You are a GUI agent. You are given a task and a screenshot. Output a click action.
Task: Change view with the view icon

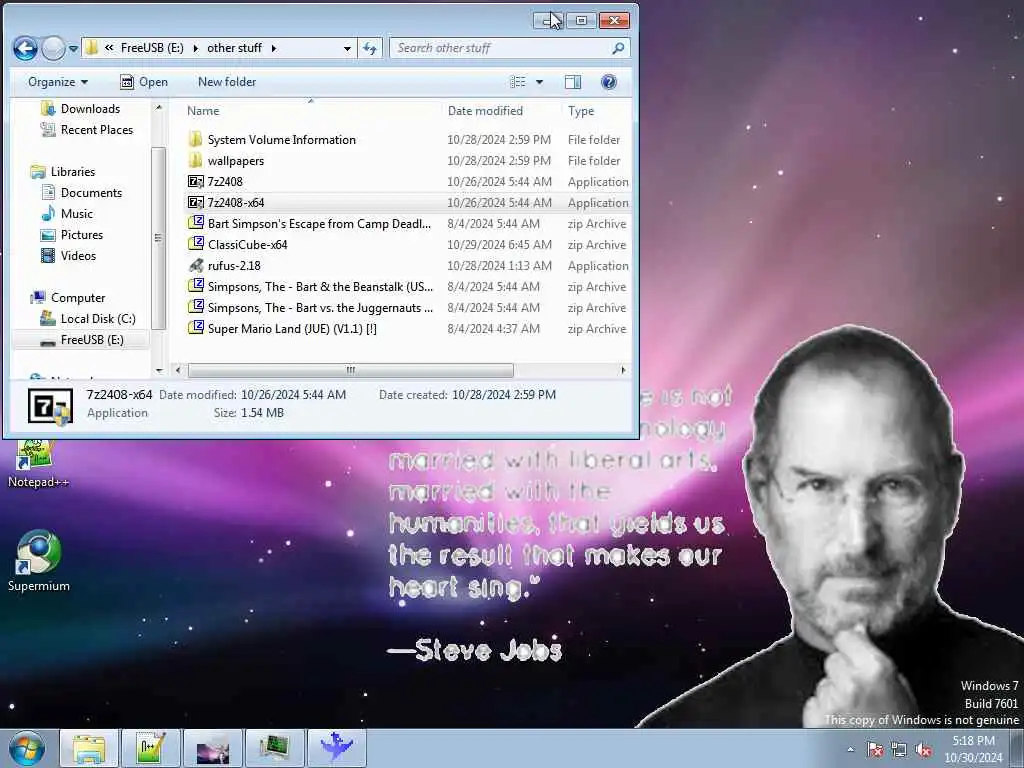[517, 82]
